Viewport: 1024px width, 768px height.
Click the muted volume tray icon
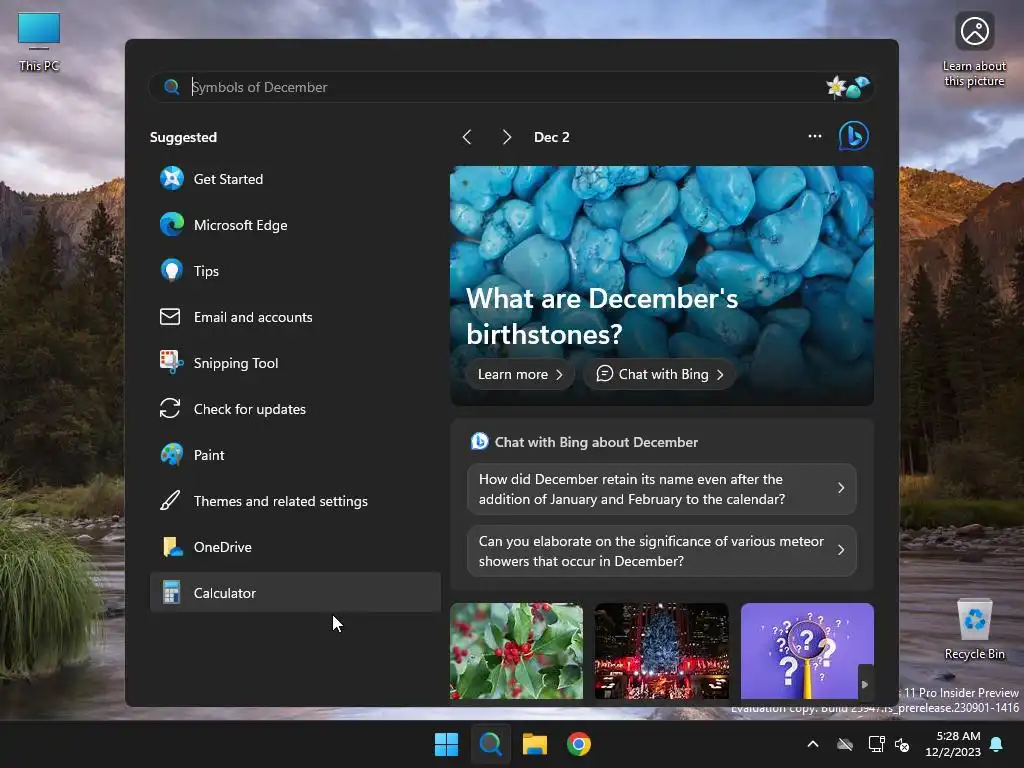[x=902, y=744]
